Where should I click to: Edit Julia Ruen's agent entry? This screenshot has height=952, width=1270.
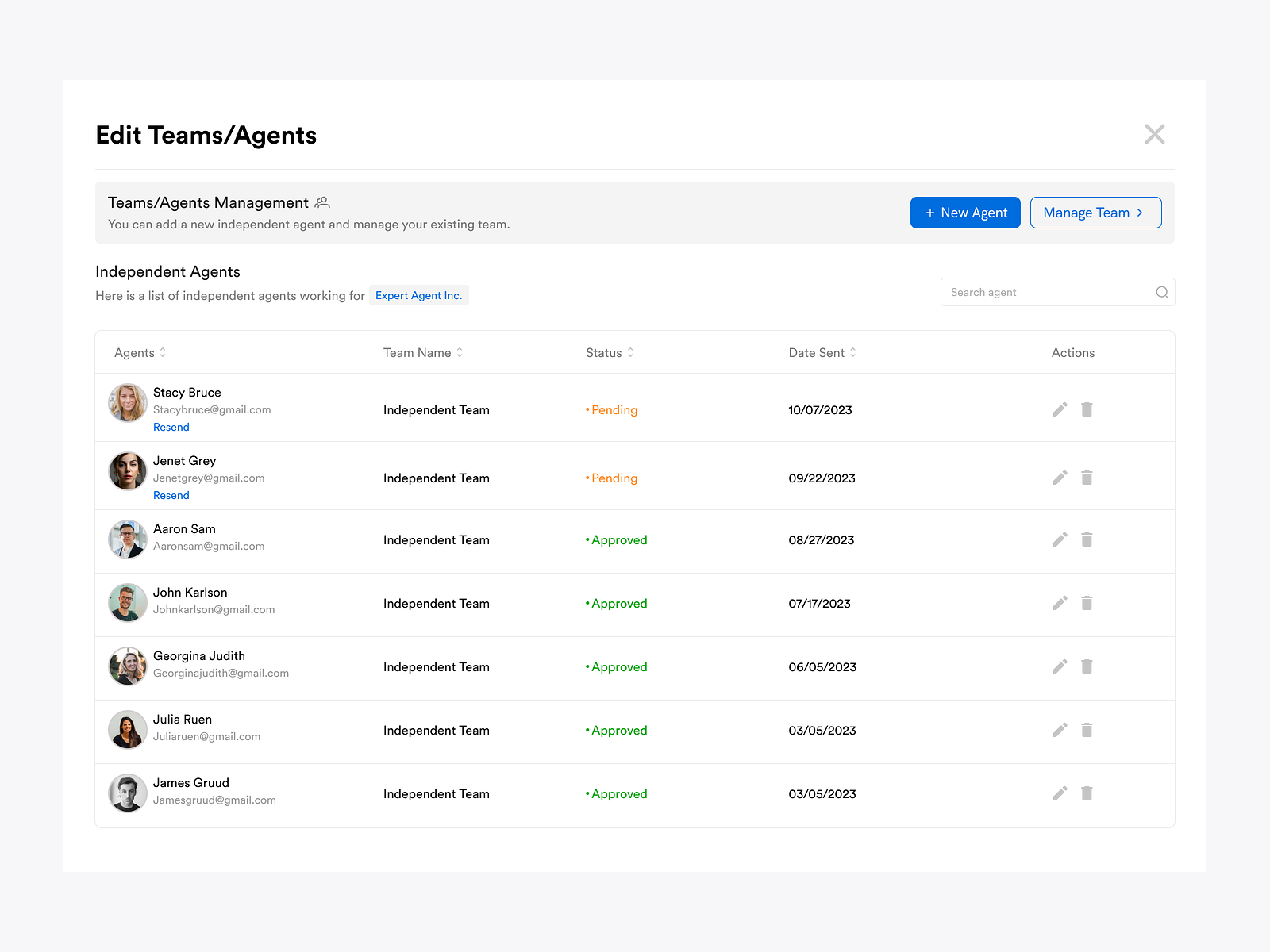[1060, 730]
